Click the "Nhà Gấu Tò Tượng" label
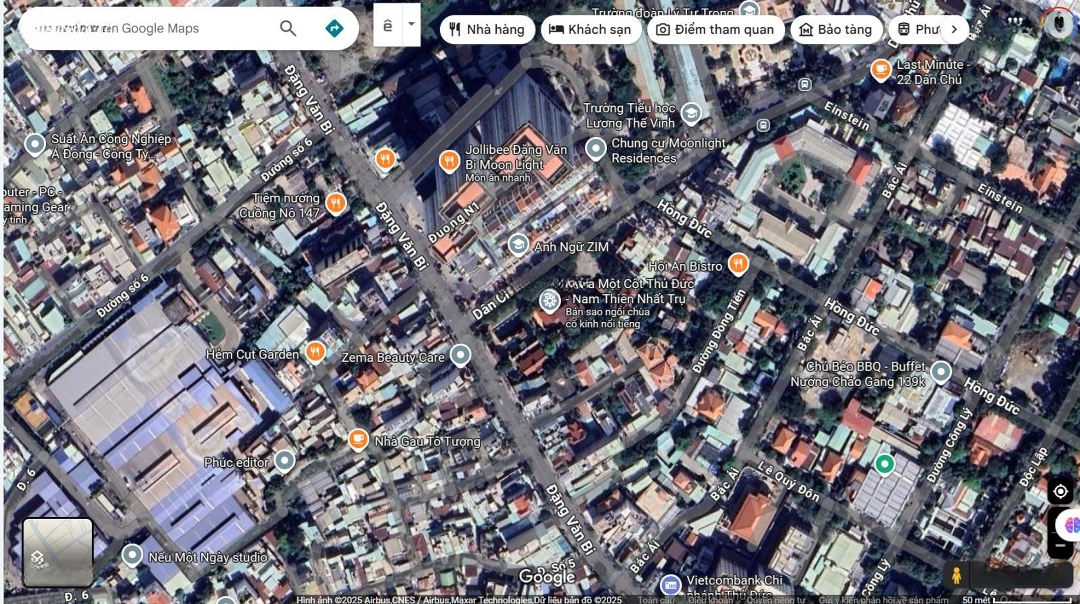This screenshot has height=604, width=1080. click(427, 441)
